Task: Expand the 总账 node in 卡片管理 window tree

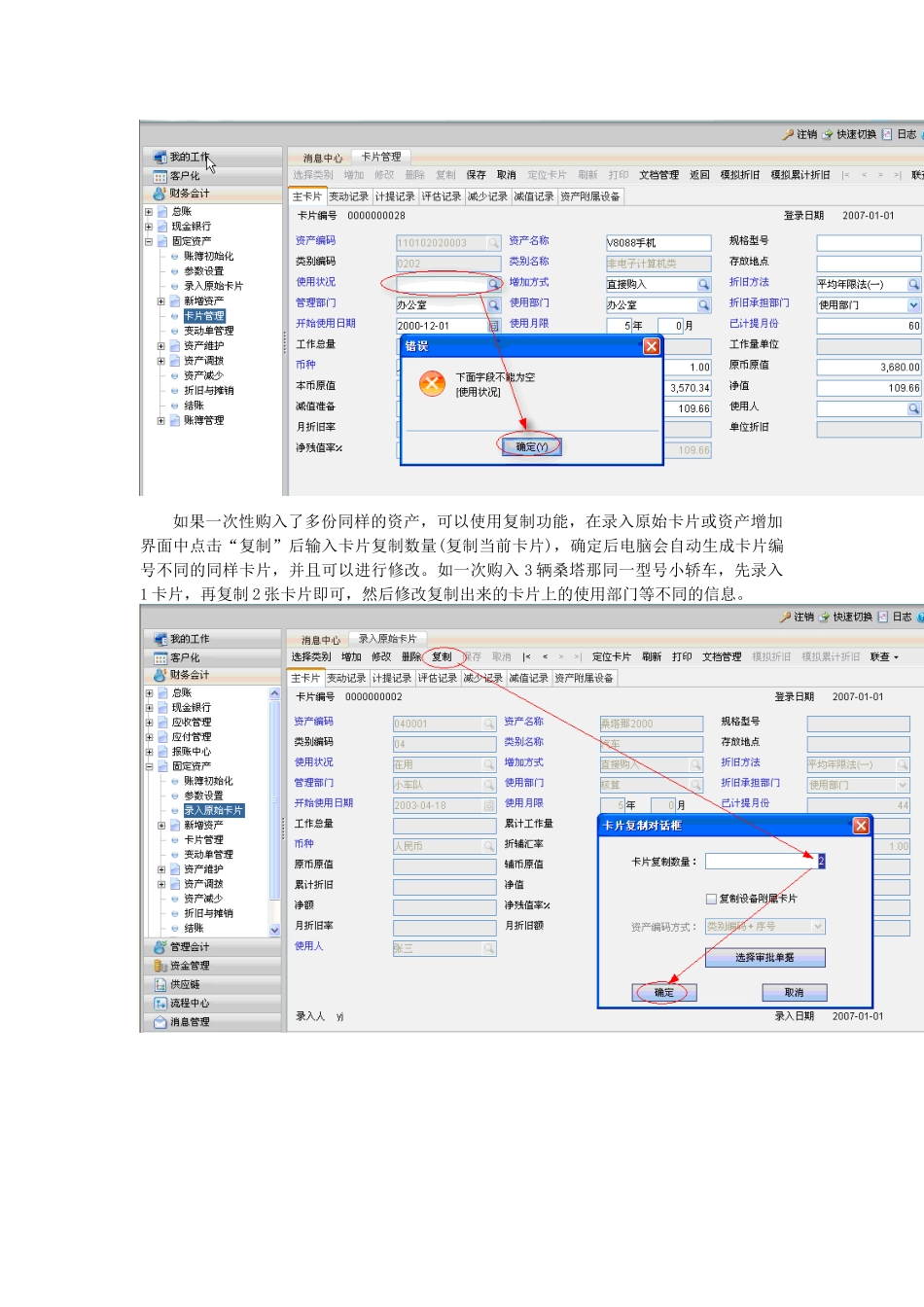Action: tap(149, 211)
